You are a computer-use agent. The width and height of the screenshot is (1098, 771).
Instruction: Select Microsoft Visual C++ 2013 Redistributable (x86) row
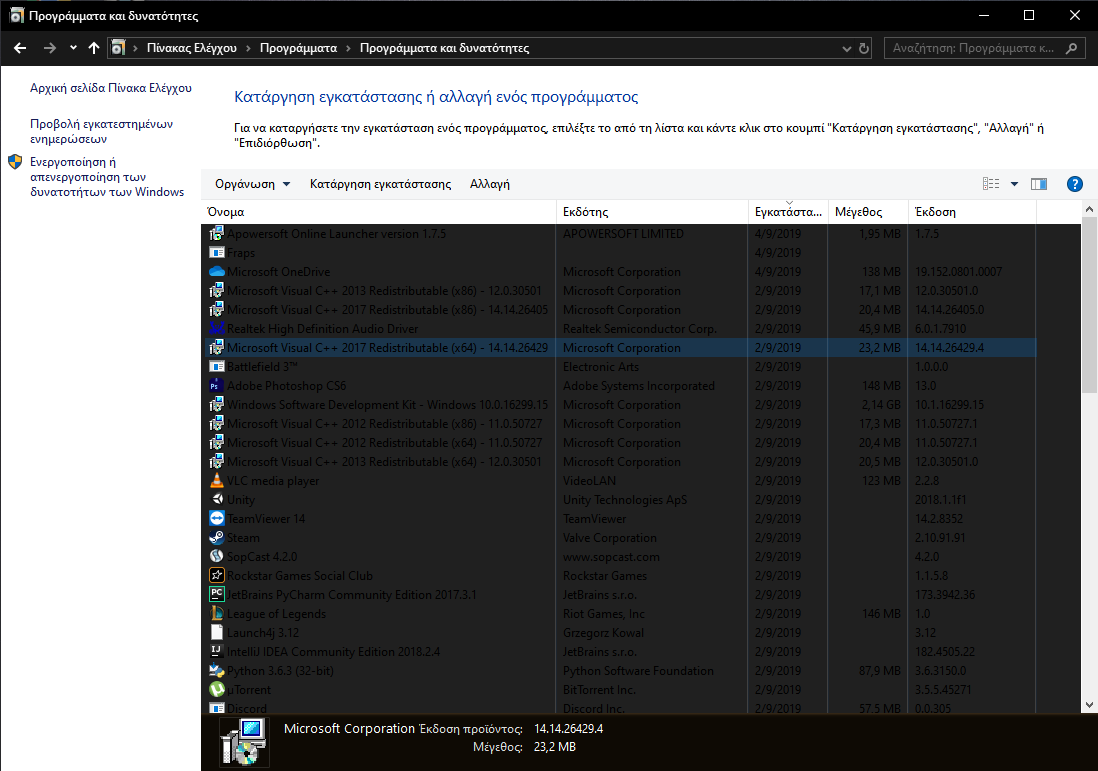(x=620, y=291)
